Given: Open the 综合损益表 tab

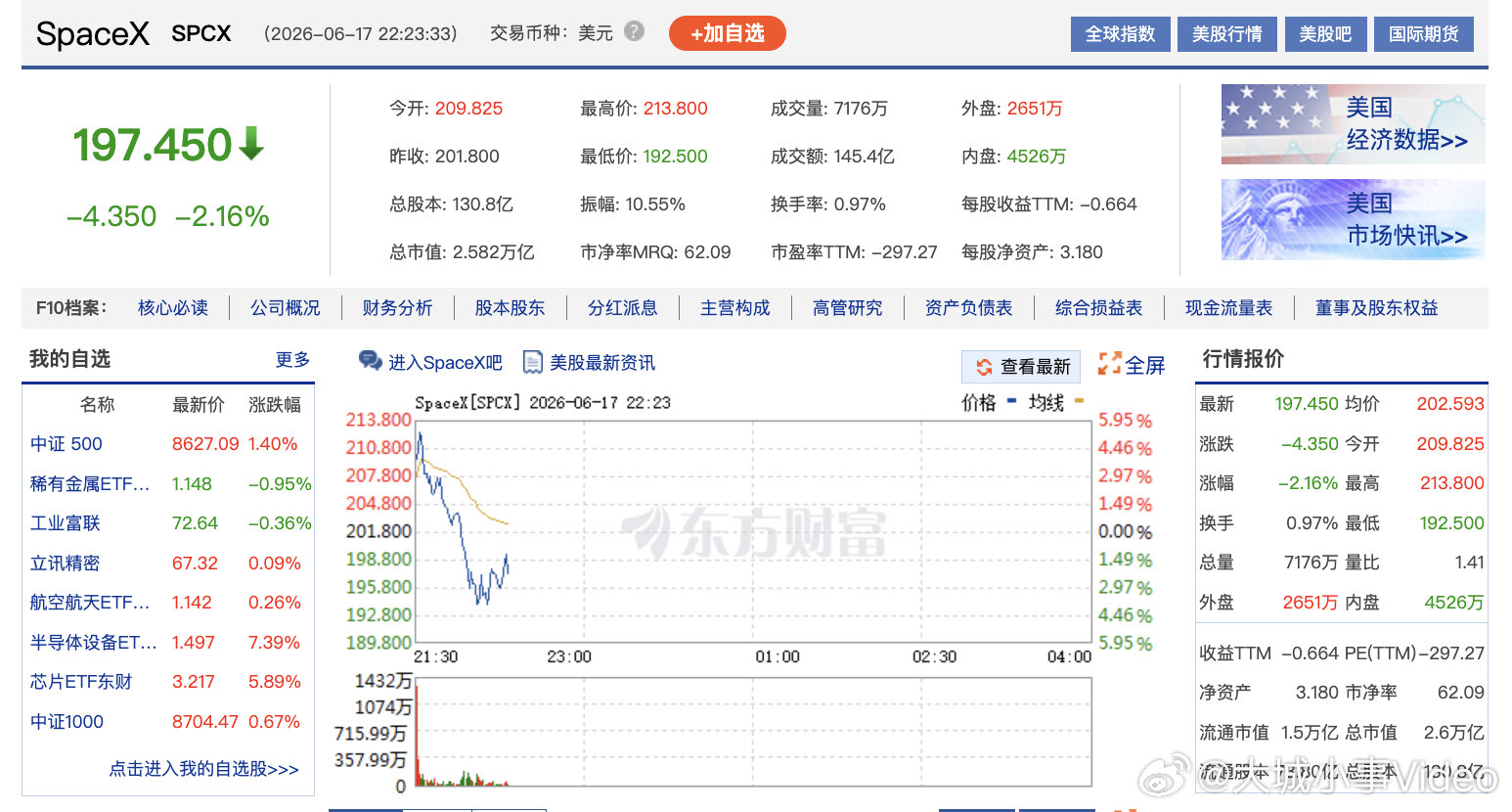Looking at the screenshot, I should point(1099,308).
